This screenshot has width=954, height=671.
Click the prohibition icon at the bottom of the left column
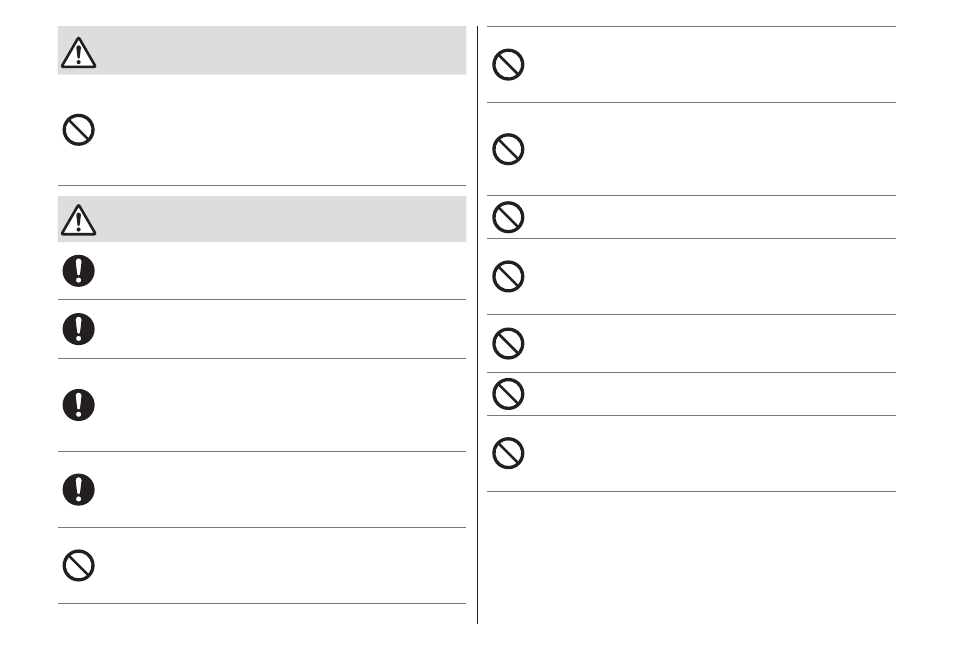pos(78,566)
